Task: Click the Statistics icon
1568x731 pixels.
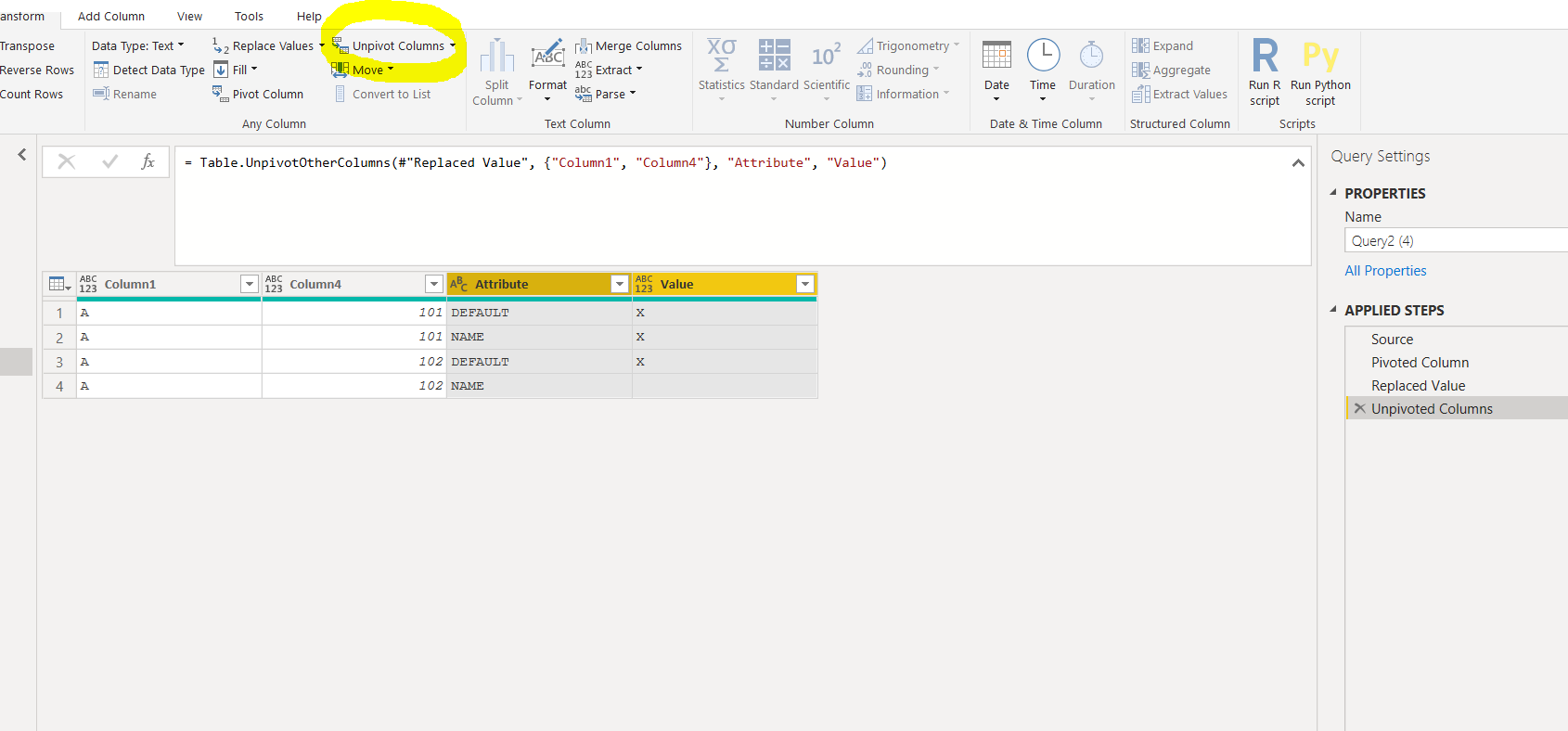Action: pos(722,55)
